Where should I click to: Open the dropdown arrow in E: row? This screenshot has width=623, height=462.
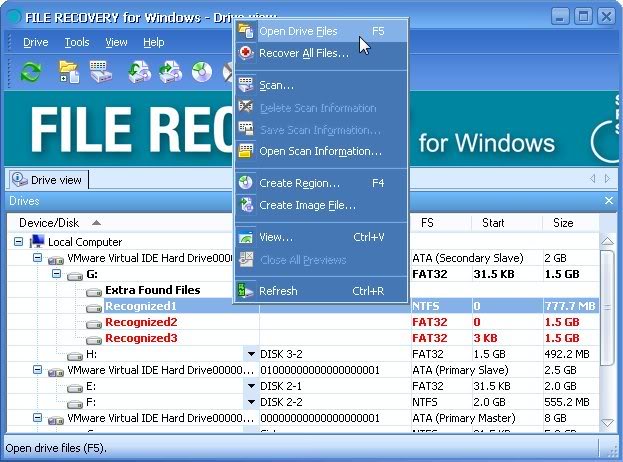tap(251, 386)
